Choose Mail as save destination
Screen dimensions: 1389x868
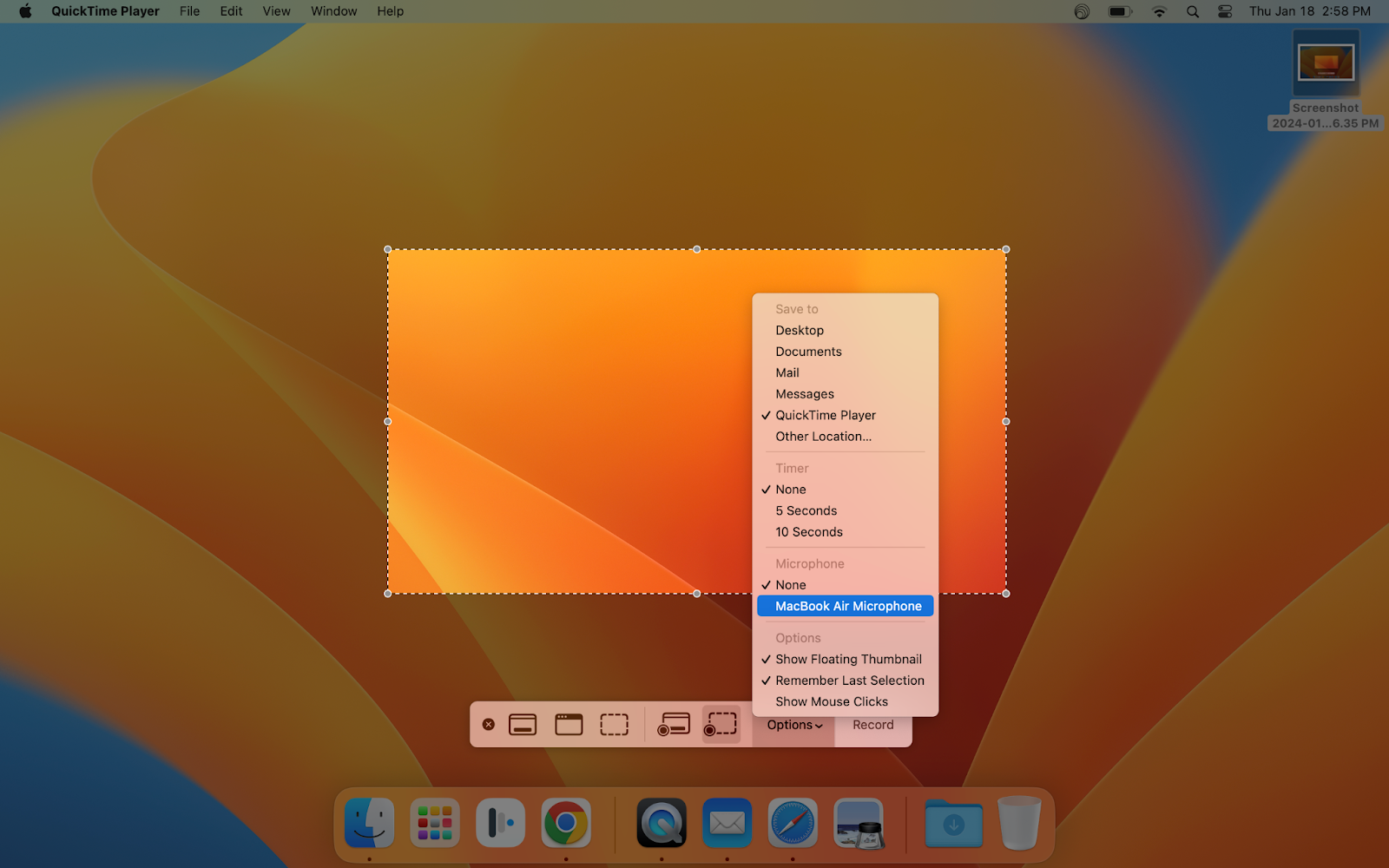click(846, 373)
